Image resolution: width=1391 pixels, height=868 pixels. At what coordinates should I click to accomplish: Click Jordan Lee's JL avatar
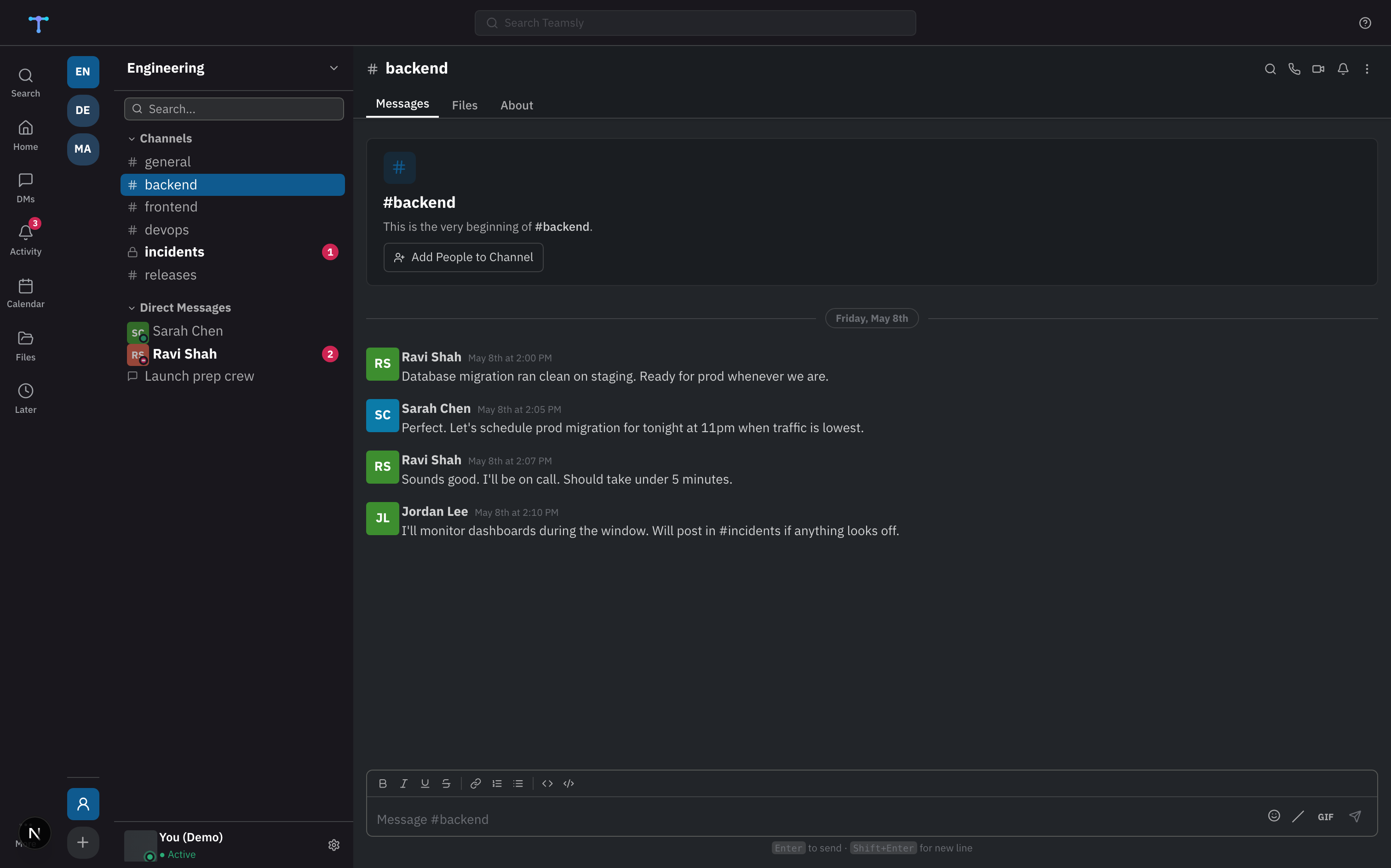point(383,519)
